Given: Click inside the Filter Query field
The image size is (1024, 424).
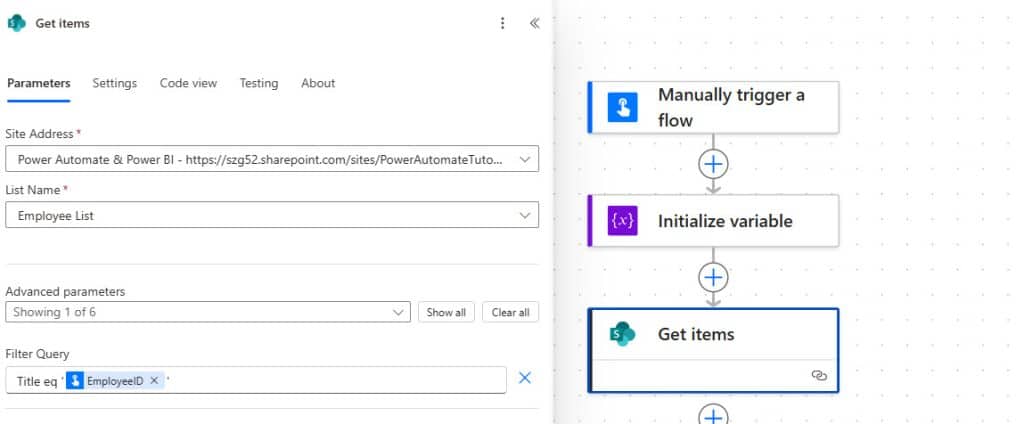Looking at the screenshot, I should pos(255,380).
